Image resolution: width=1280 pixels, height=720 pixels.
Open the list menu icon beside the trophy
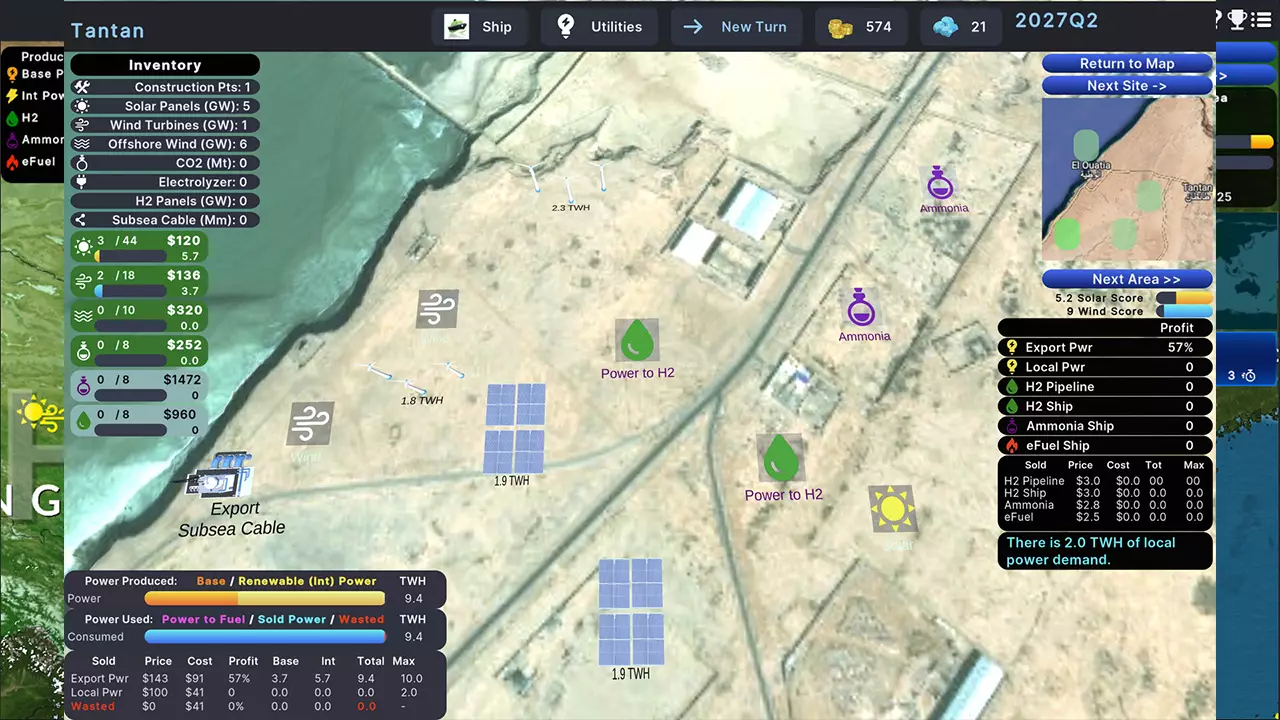pos(1261,18)
